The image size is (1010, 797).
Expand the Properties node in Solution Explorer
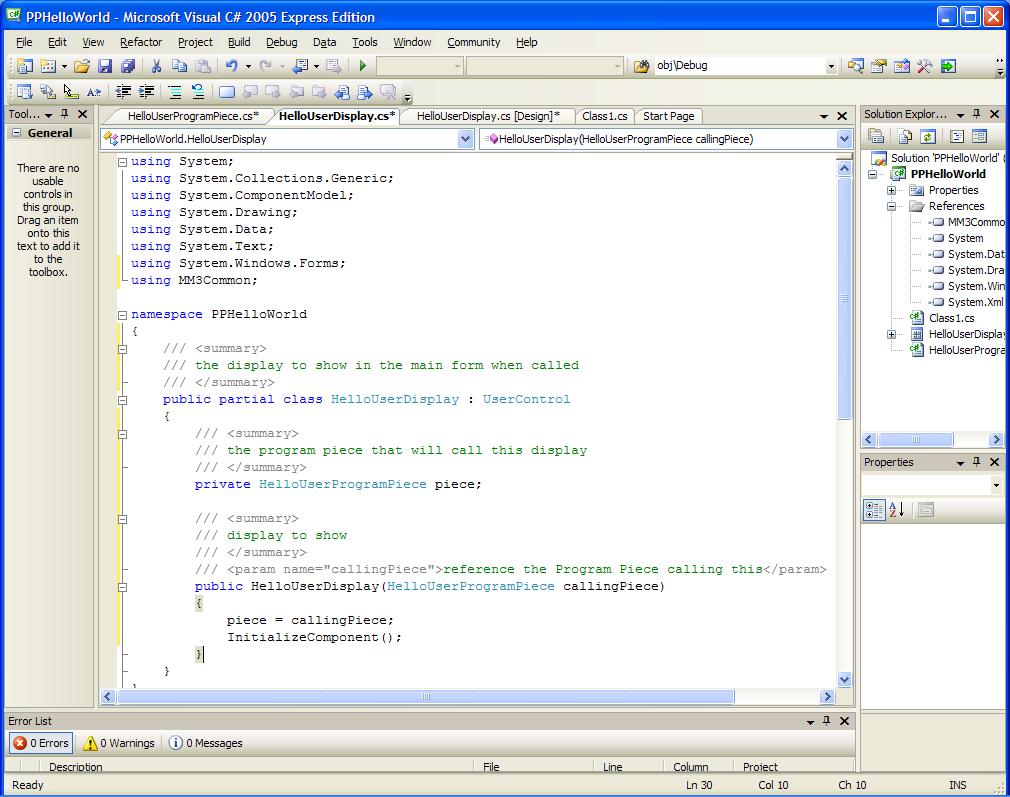coord(891,190)
